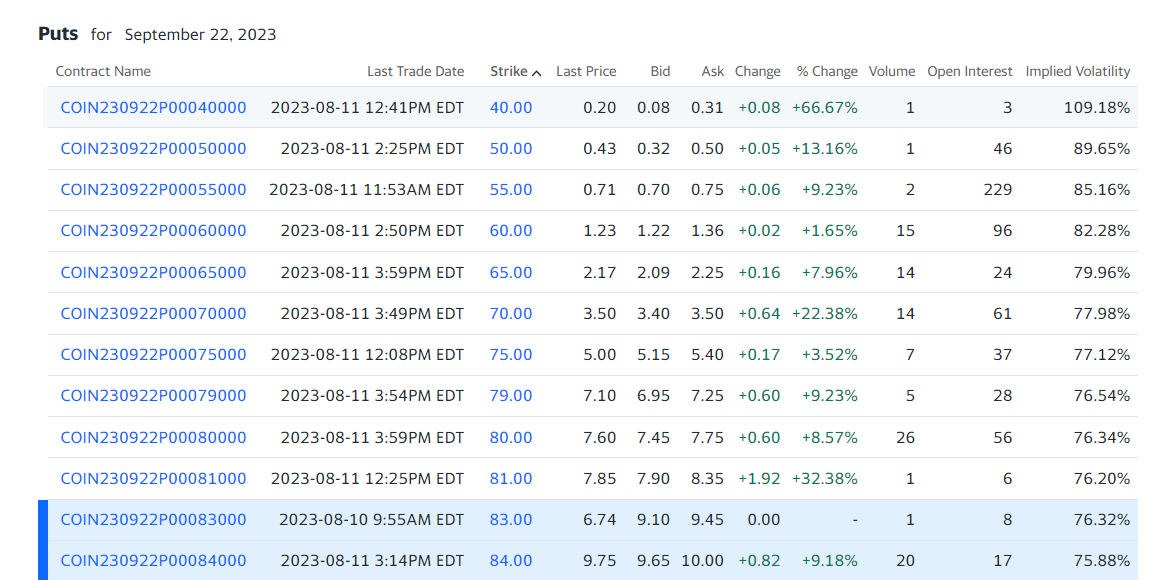Viewport: 1158px width, 580px height.
Task: Open contract COIN230922P00083000
Action: pos(153,519)
